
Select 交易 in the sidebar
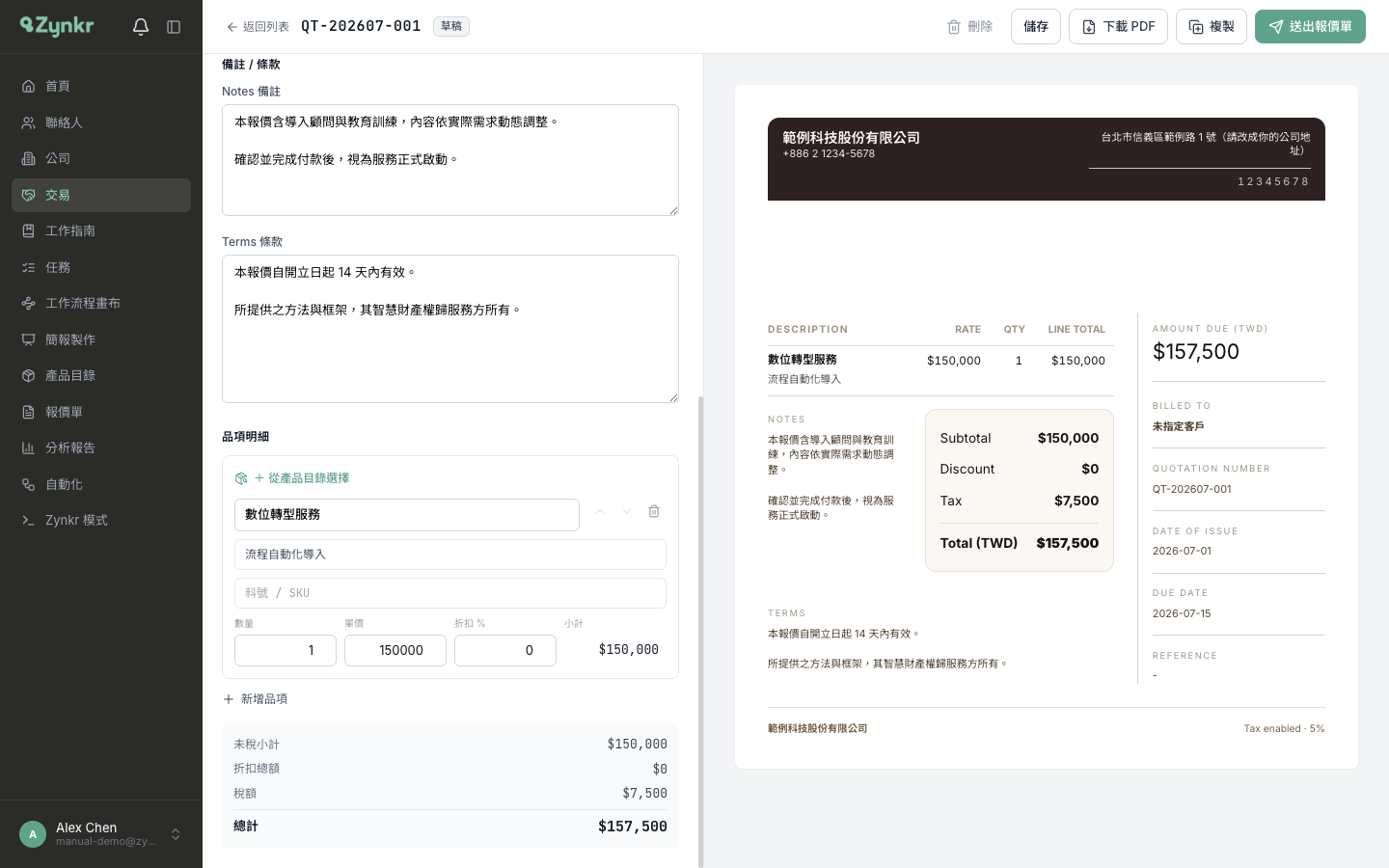coord(101,195)
